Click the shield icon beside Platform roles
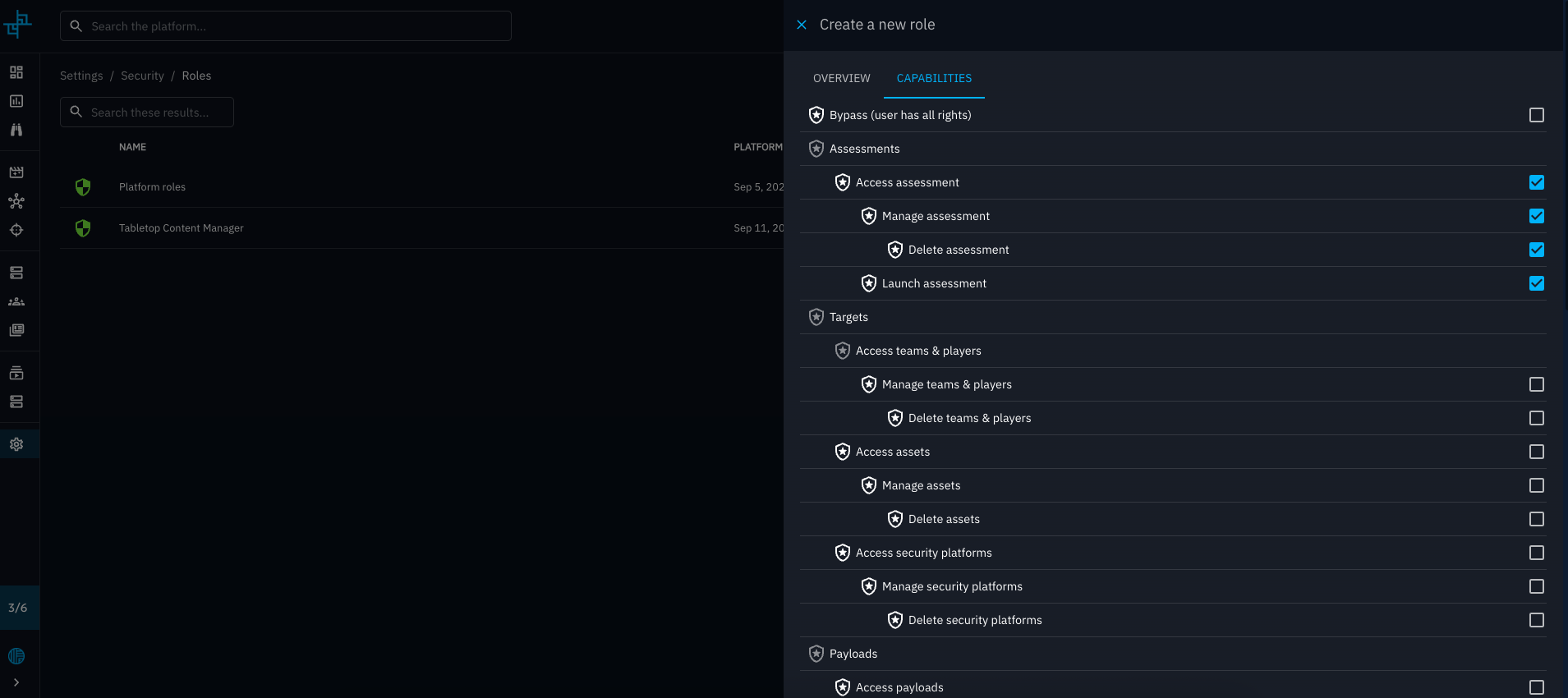Screen dimensions: 1568x698 coord(83,187)
